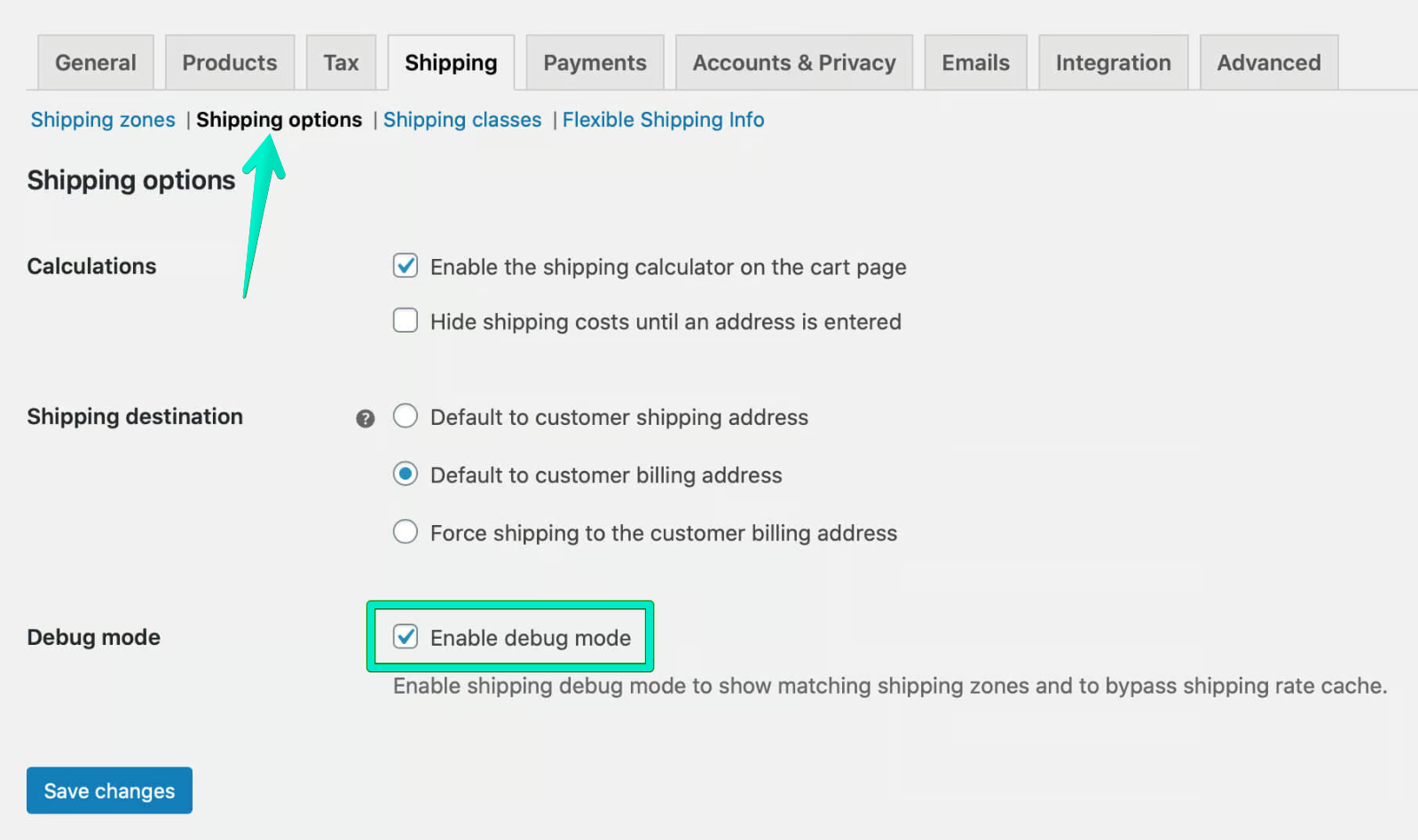Switch to the Tax tab
1418x840 pixels.
click(x=341, y=62)
